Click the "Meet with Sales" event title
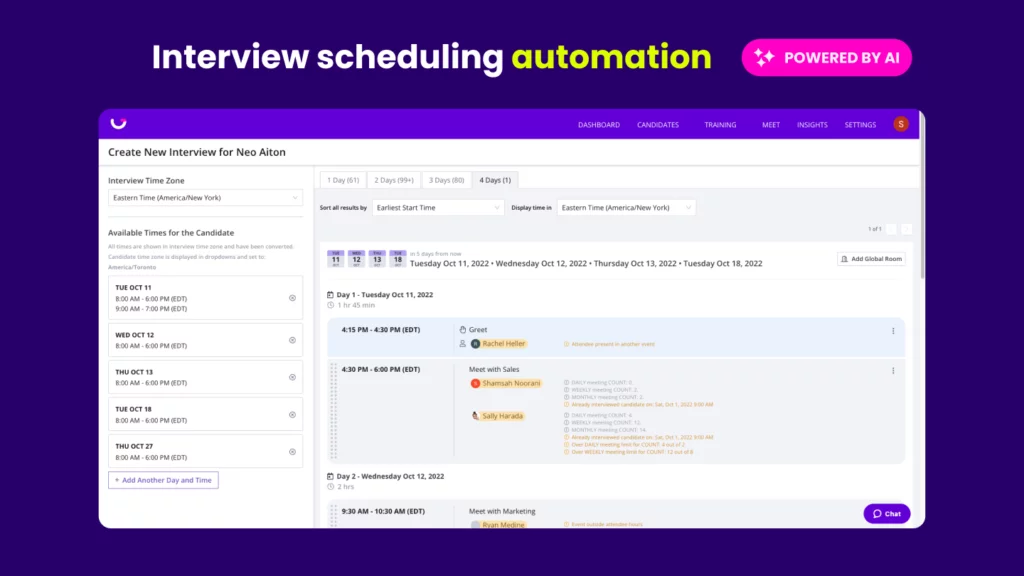Image resolution: width=1024 pixels, height=576 pixels. click(x=494, y=370)
